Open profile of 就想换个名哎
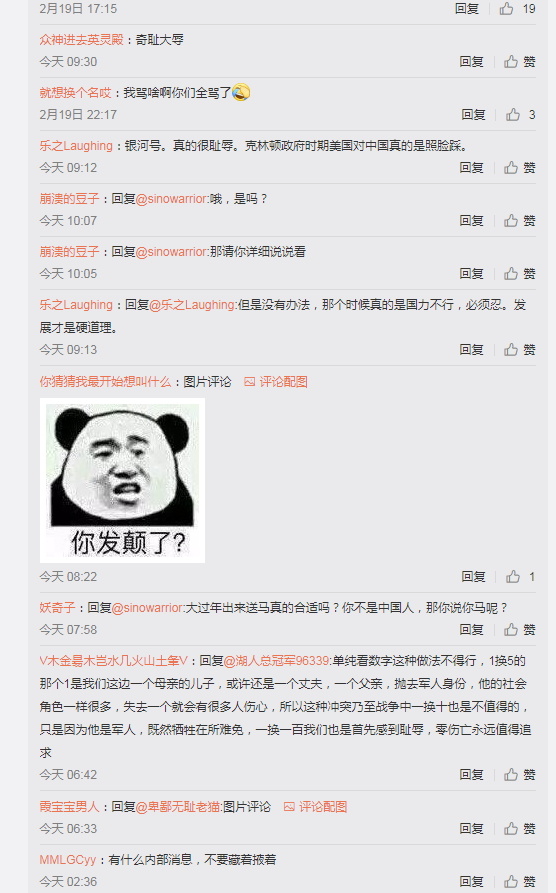The height and width of the screenshot is (893, 556). point(75,93)
